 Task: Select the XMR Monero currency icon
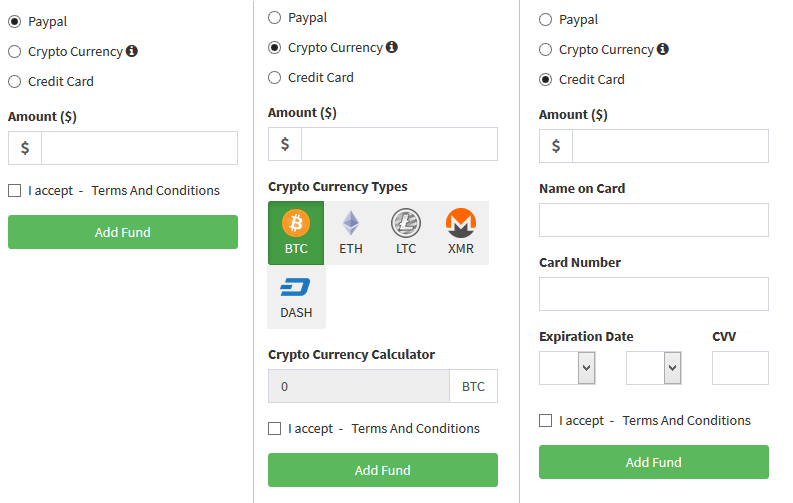[x=461, y=233]
